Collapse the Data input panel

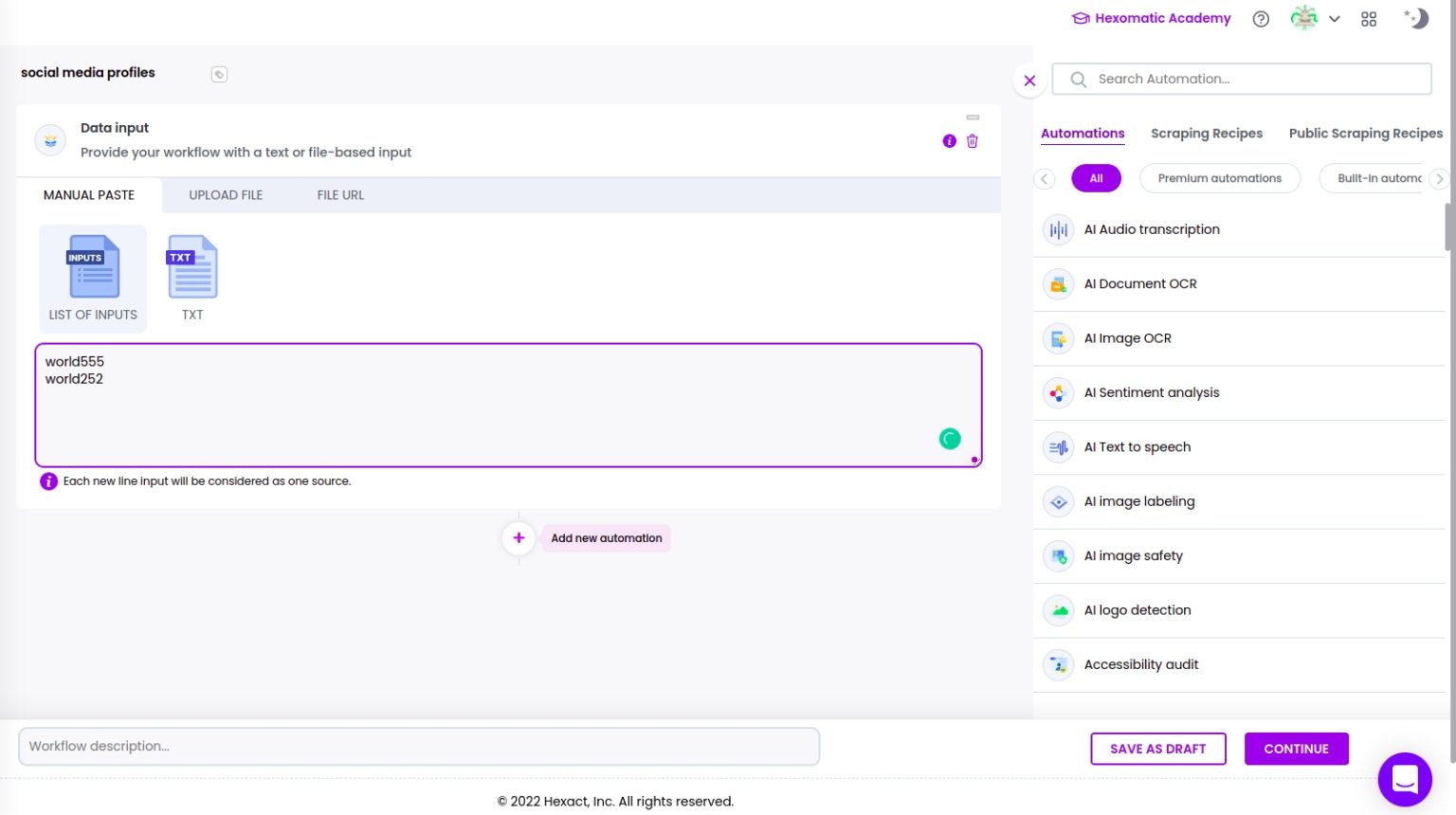[974, 118]
